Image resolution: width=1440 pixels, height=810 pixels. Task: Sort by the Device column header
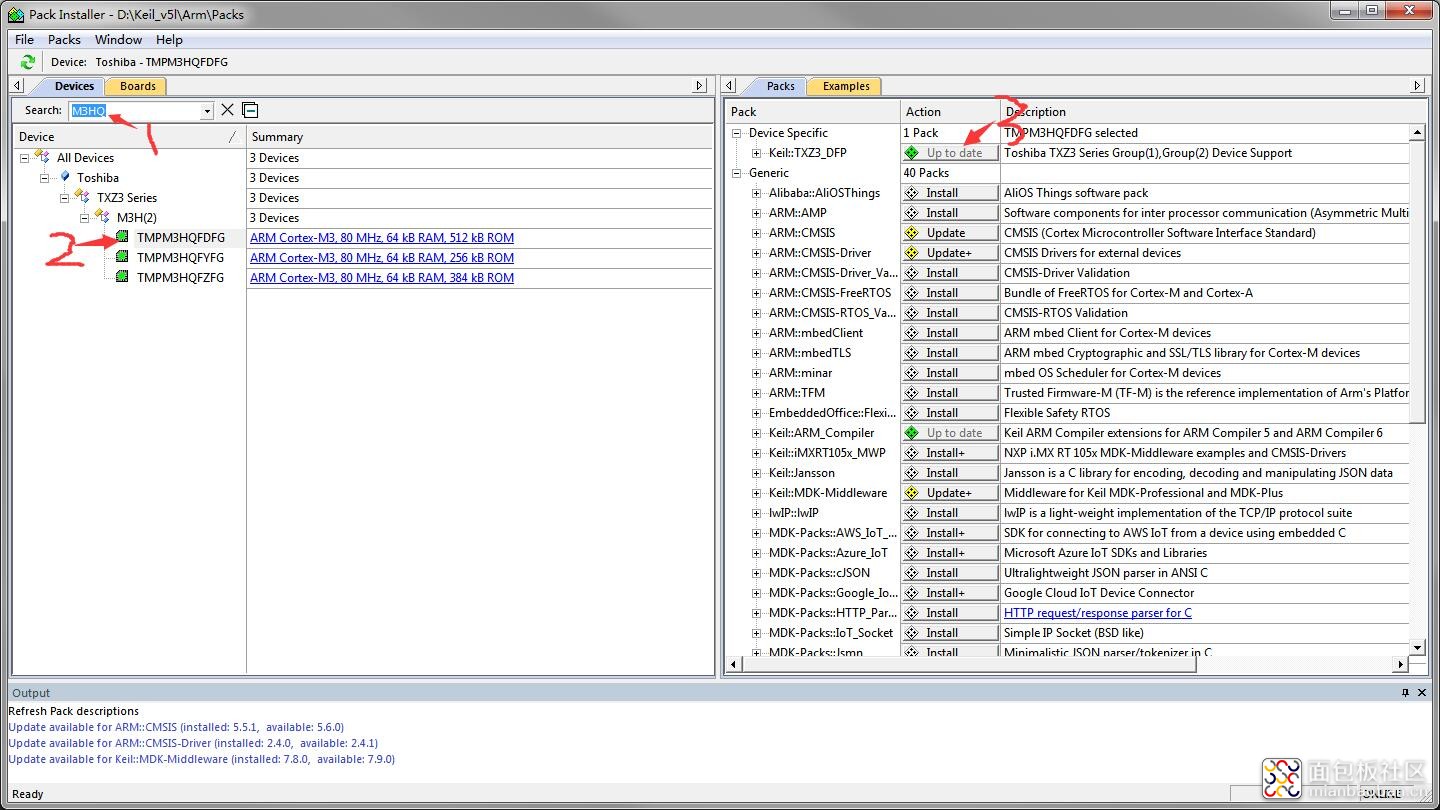tap(129, 137)
